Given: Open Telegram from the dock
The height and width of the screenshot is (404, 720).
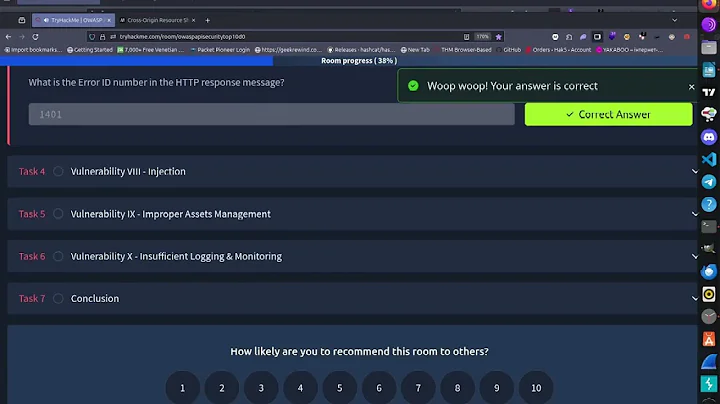Looking at the screenshot, I should (709, 182).
